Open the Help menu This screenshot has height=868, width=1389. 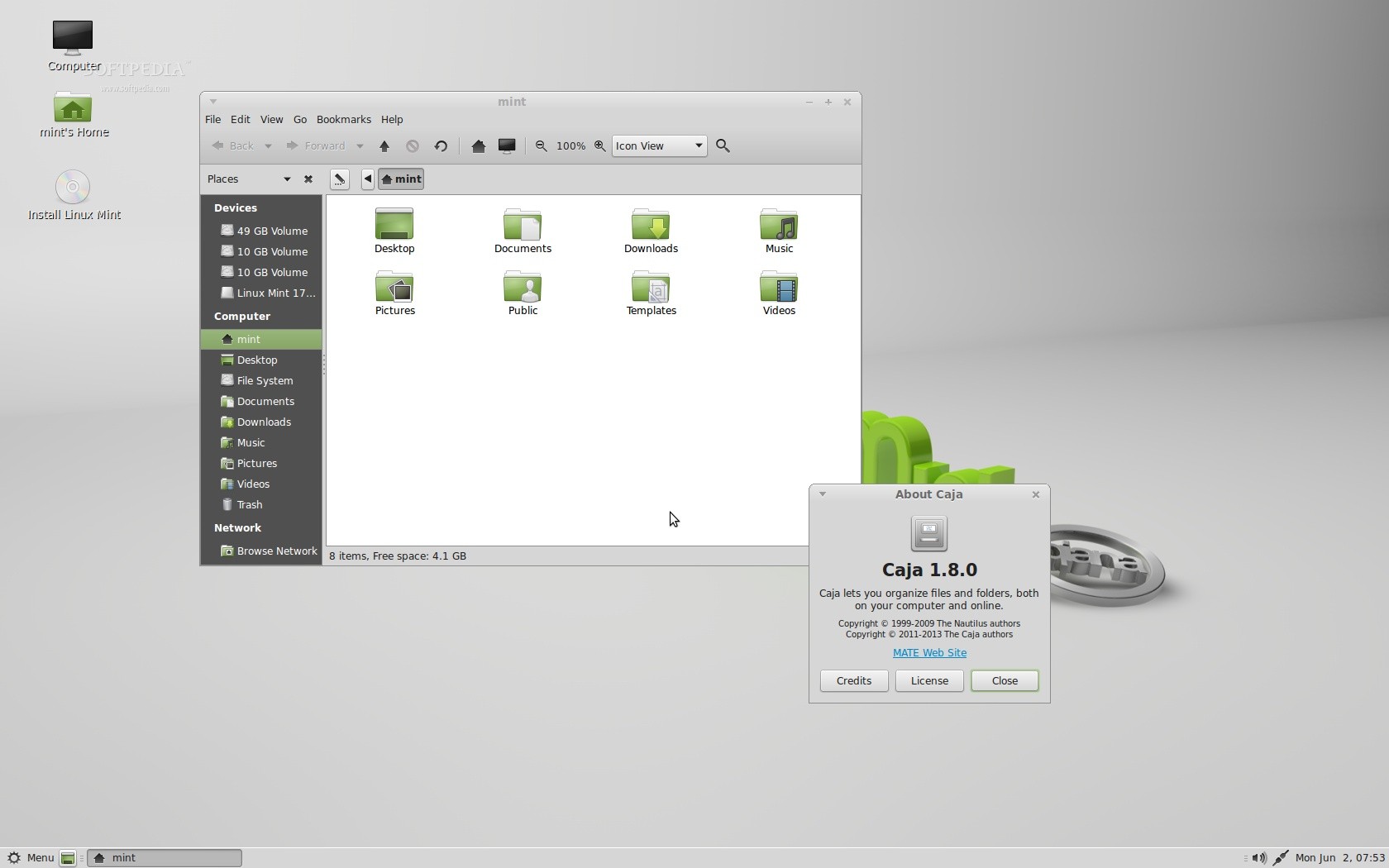point(392,120)
